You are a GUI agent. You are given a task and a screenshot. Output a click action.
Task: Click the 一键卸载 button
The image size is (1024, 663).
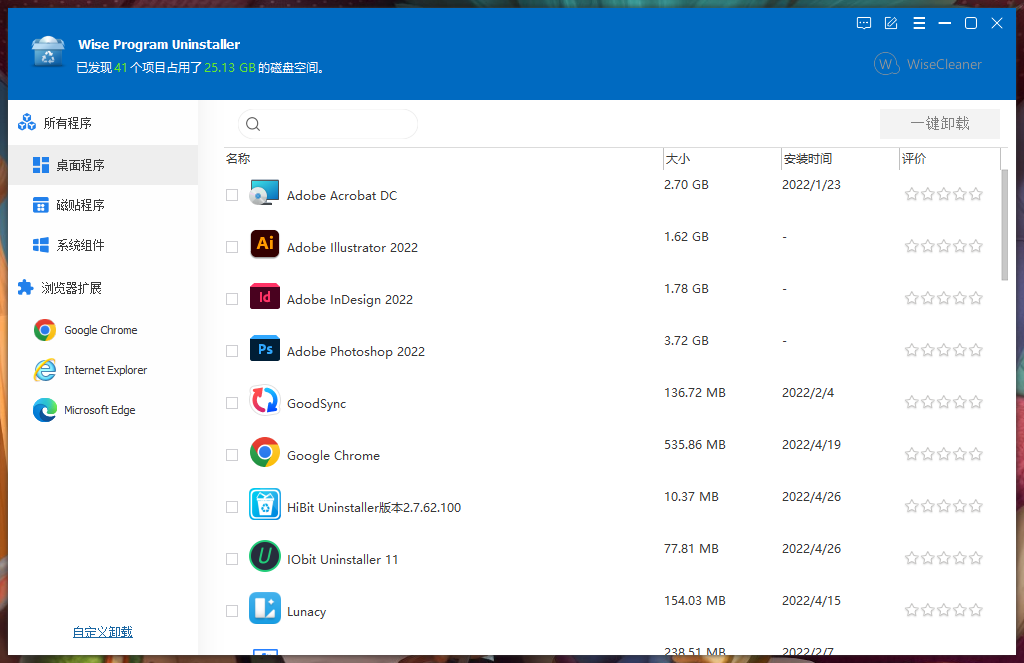[x=940, y=123]
